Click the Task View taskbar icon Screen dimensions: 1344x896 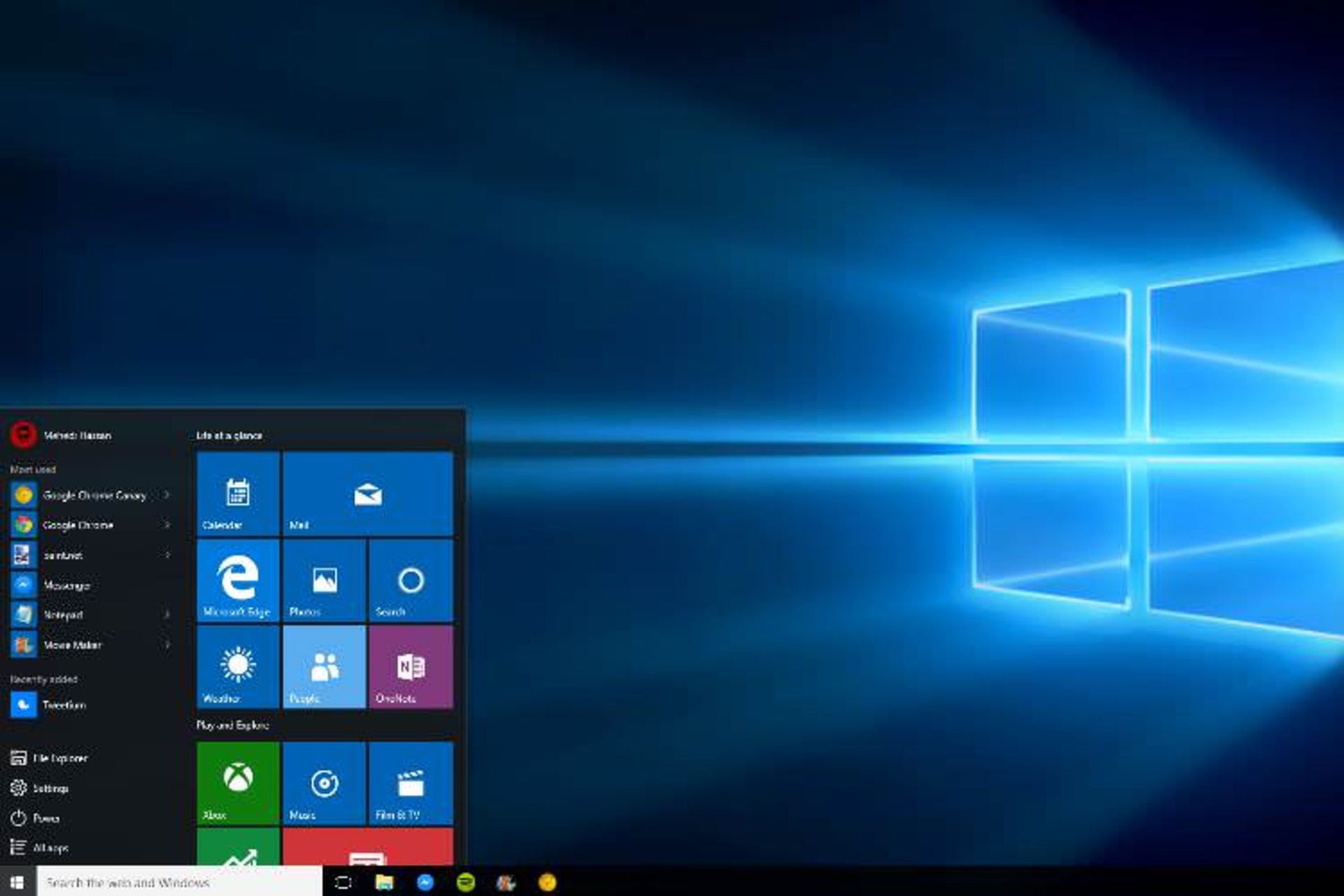tap(343, 882)
